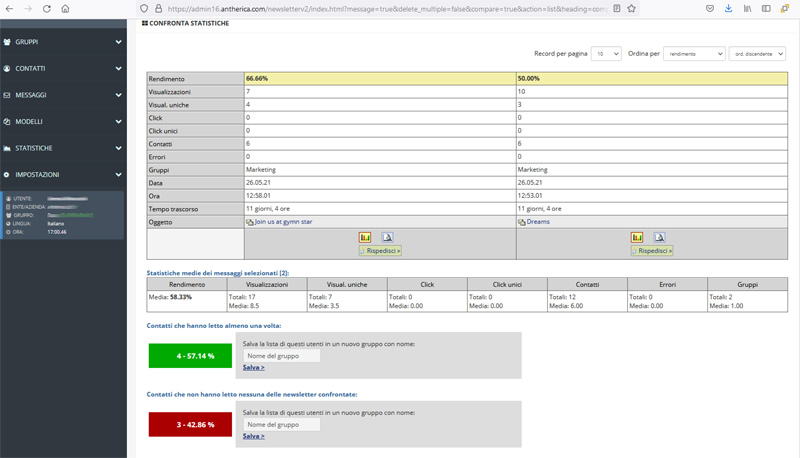Open Record per pagina dropdown

point(605,54)
